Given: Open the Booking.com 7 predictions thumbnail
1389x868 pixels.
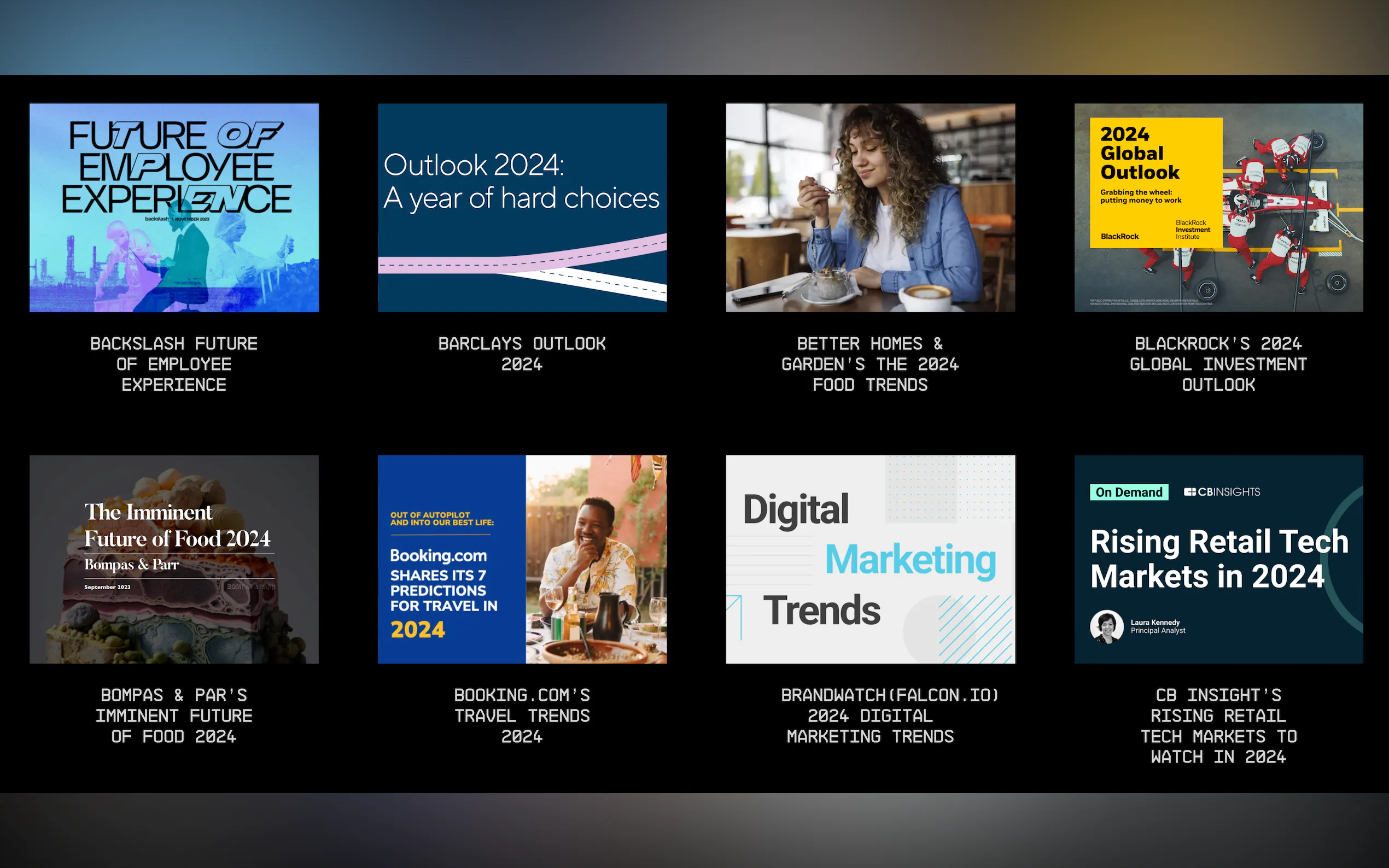Looking at the screenshot, I should (522, 560).
